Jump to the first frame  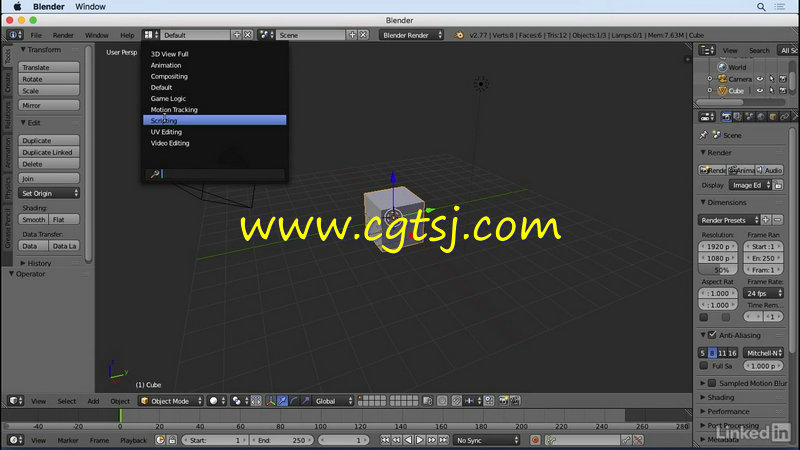(385, 440)
